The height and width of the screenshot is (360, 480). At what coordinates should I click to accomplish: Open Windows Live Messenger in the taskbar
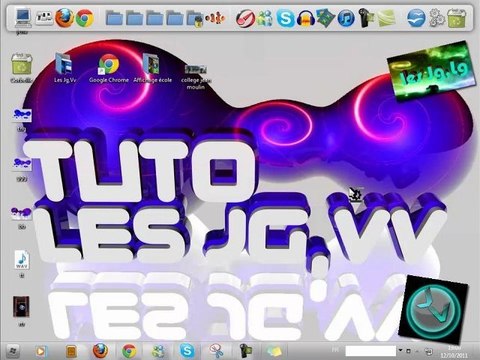click(x=158, y=351)
